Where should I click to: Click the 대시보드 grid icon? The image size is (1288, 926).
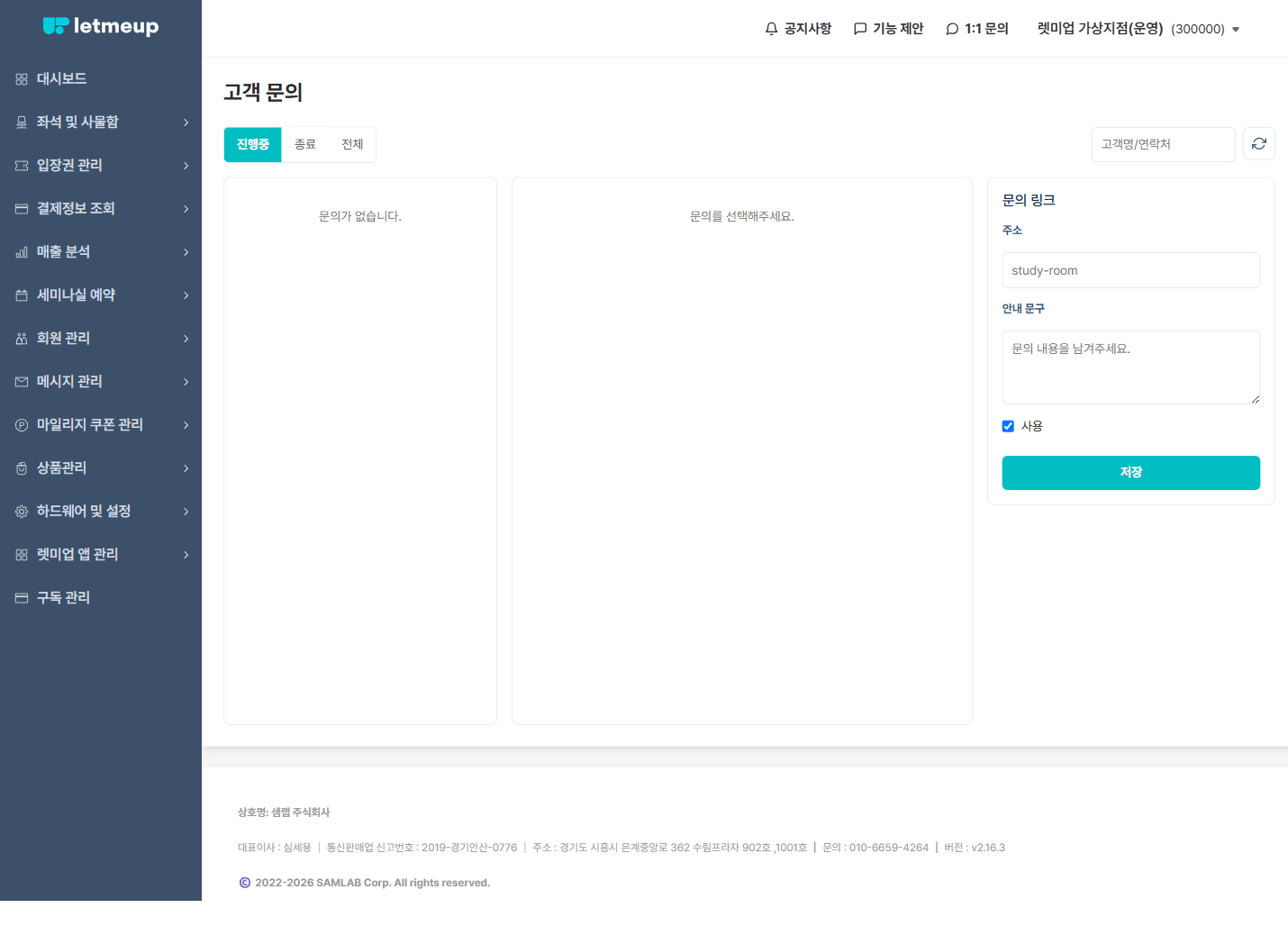22,79
